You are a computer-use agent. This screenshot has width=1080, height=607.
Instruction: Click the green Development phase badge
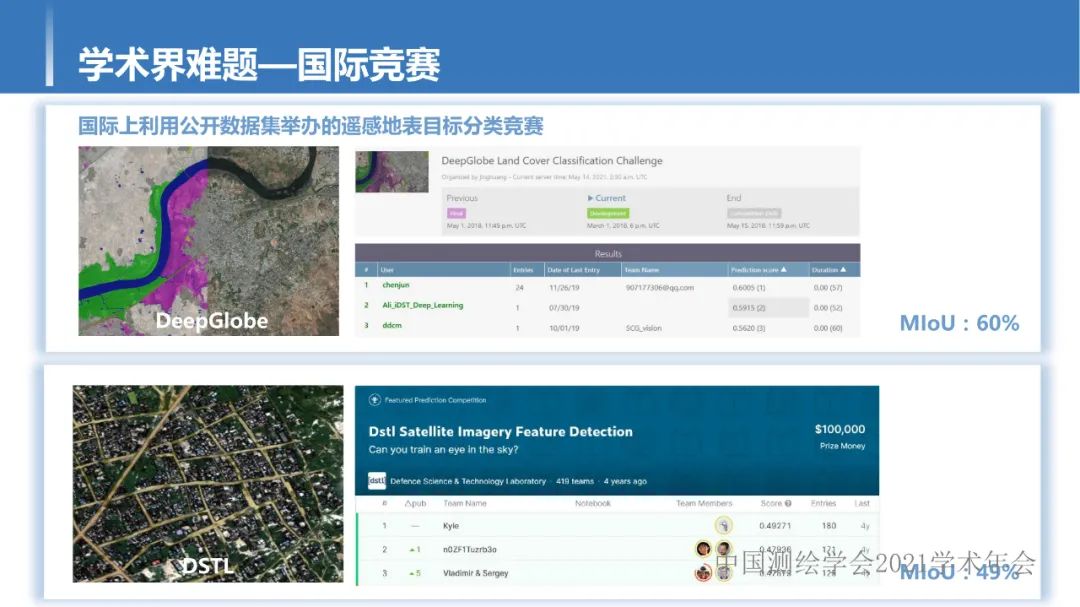[608, 213]
